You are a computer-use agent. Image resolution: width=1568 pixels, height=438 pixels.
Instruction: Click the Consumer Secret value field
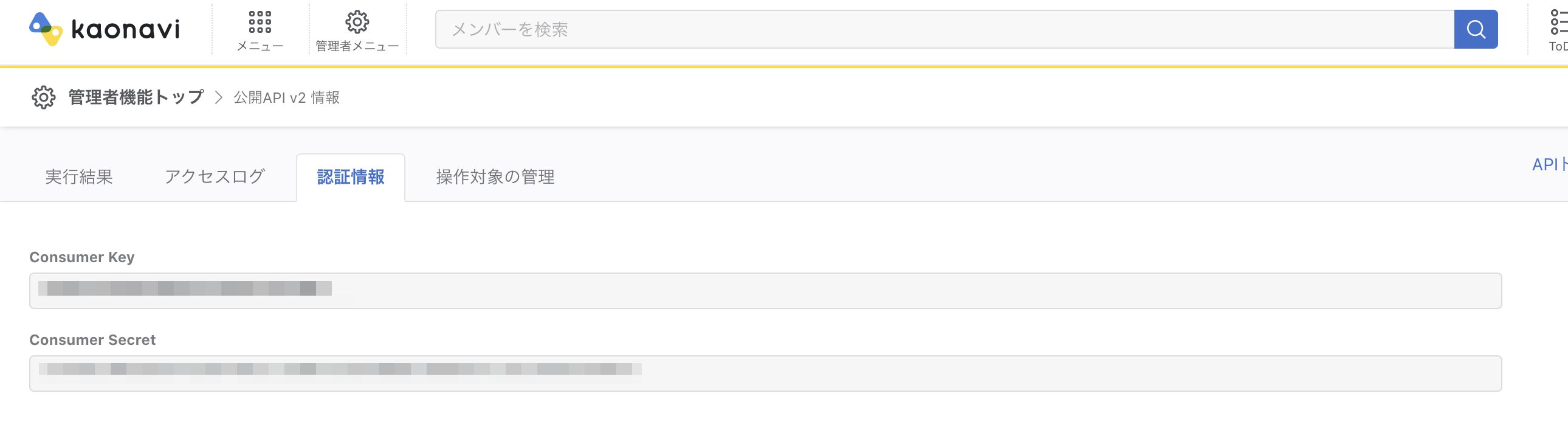[765, 373]
